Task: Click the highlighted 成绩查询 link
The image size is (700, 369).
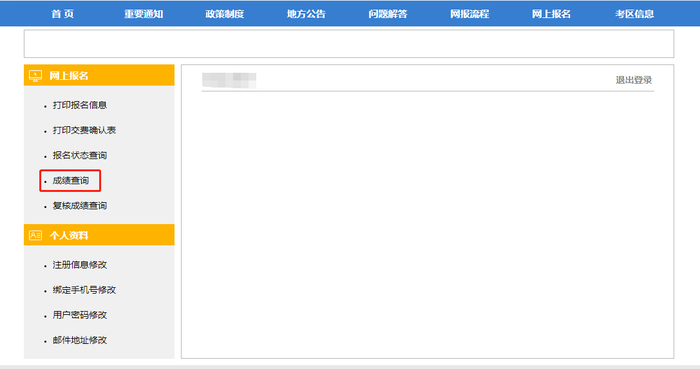Action: 71,181
